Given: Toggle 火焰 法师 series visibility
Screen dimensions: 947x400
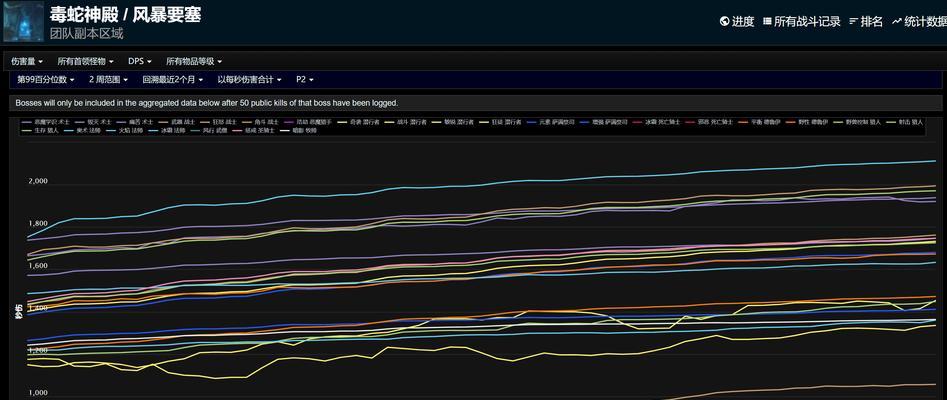Looking at the screenshot, I should click(130, 130).
